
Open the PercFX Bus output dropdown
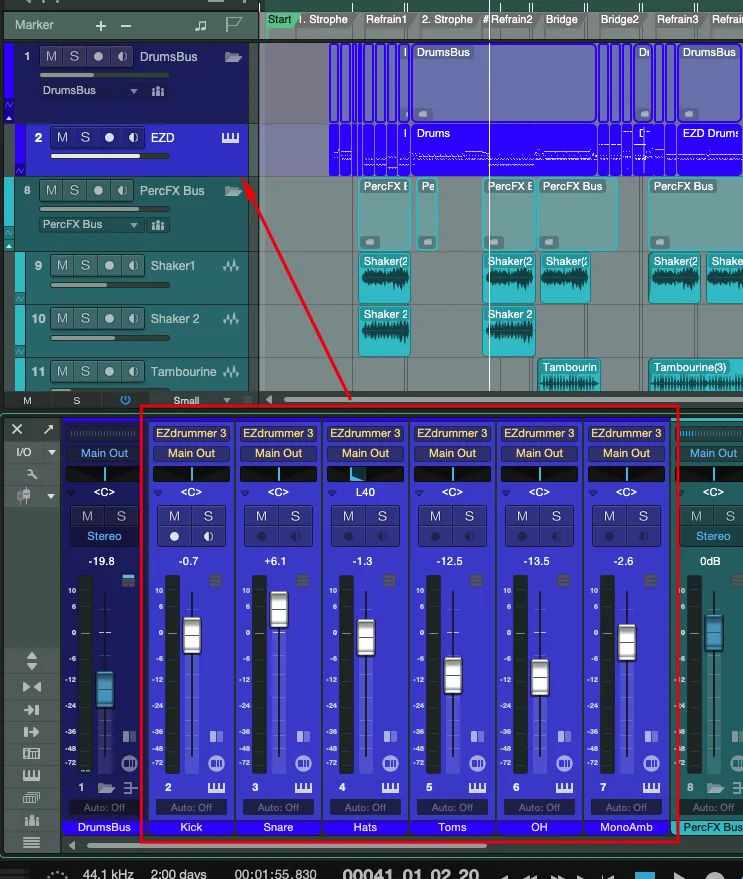pos(90,225)
